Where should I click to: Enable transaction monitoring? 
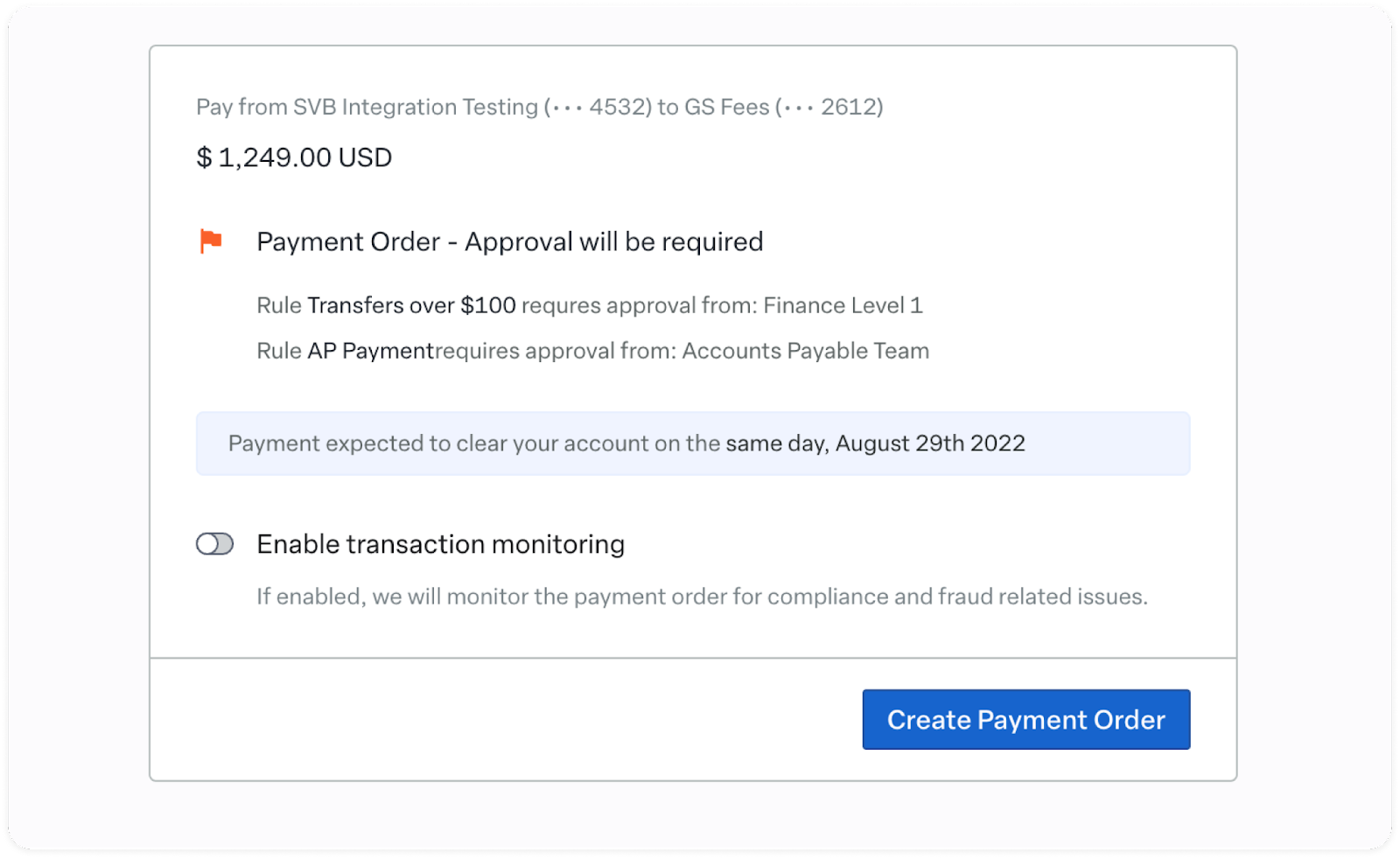tap(214, 543)
